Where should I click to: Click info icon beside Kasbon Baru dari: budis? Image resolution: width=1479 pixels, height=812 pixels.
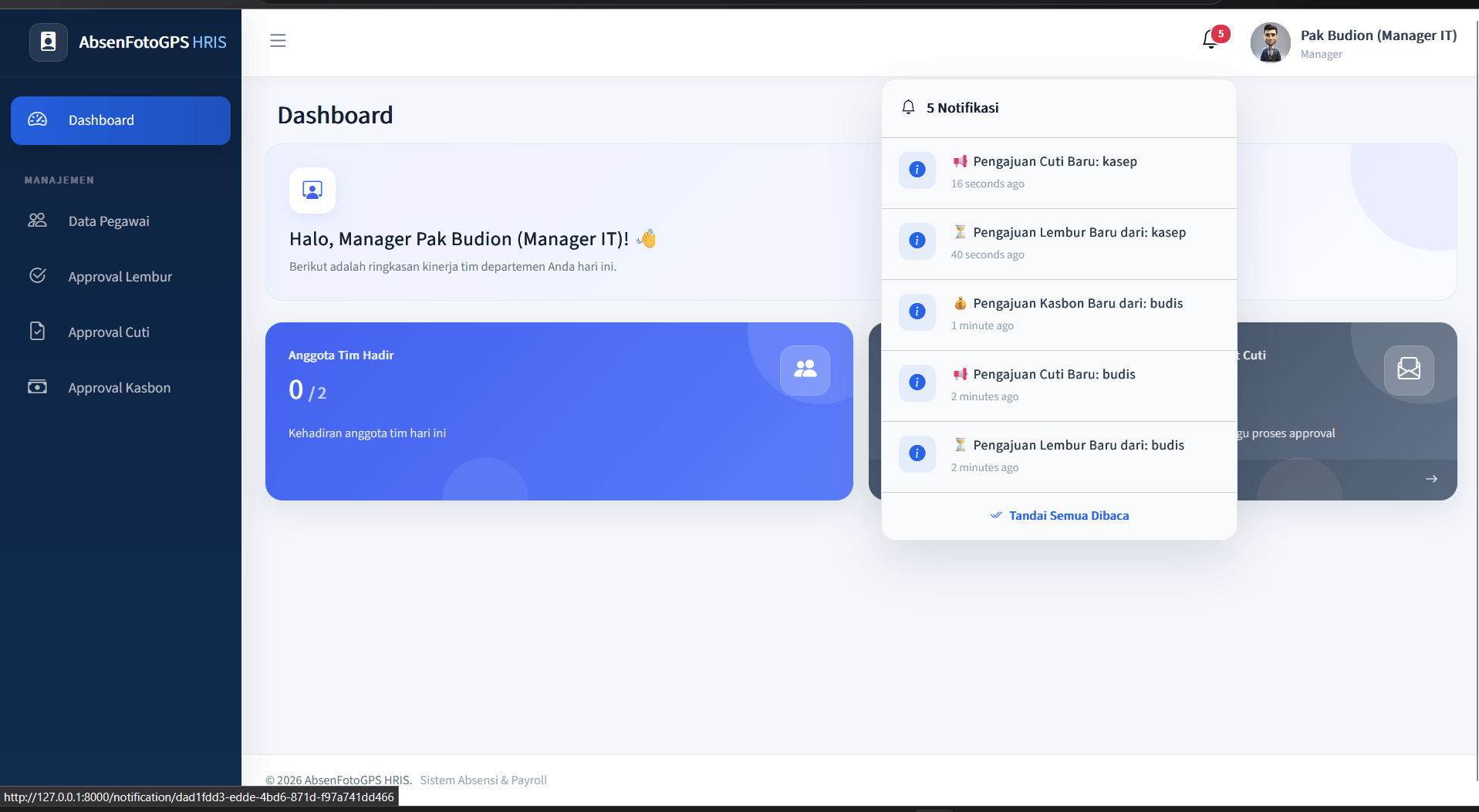917,312
